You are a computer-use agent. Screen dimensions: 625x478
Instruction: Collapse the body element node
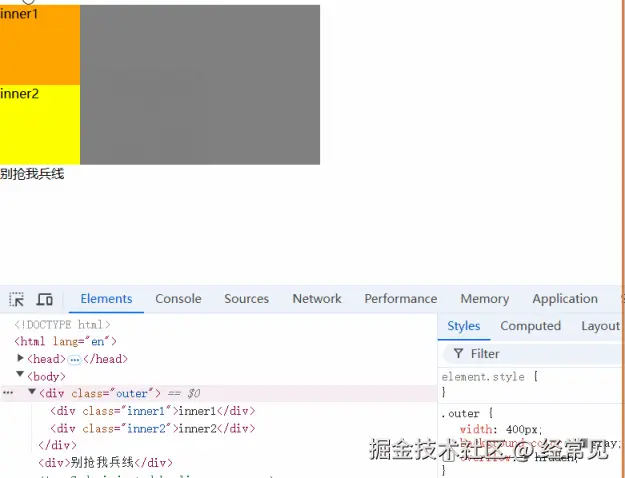click(20, 374)
